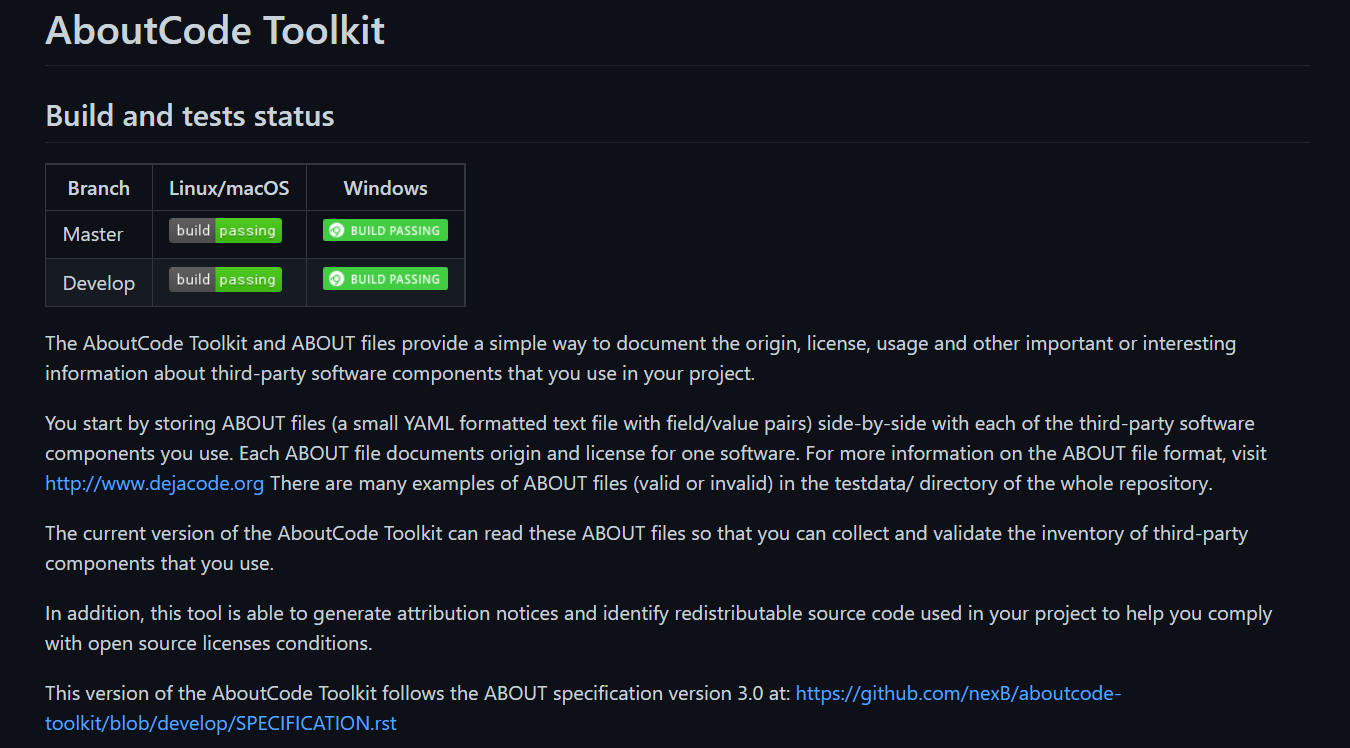The image size is (1350, 748).
Task: Select the Windows column header
Action: [x=386, y=188]
